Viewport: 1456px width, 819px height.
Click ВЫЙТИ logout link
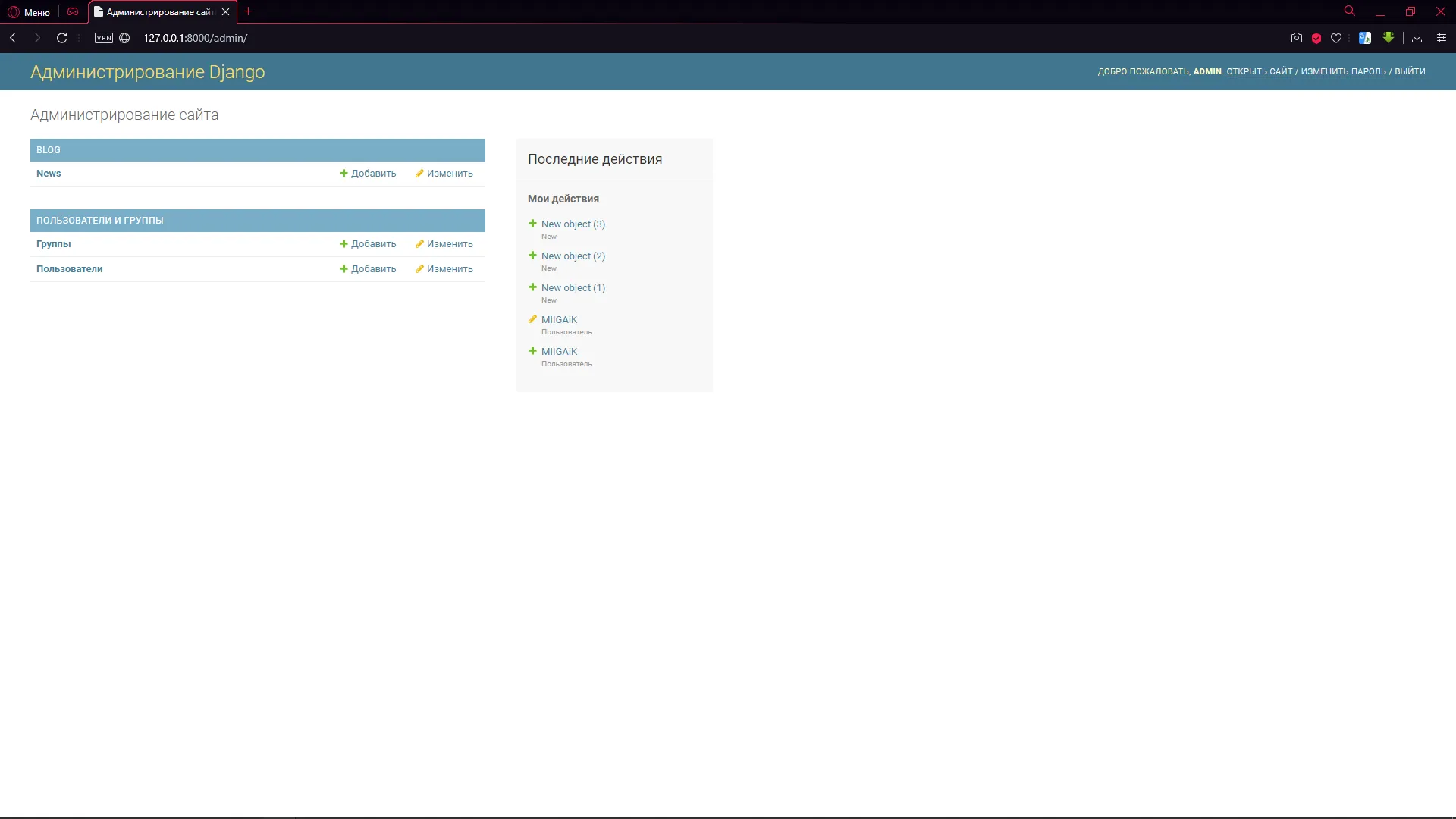pos(1410,71)
